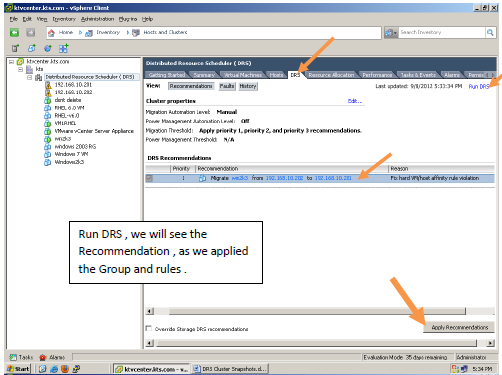
Task: Click the Tasks icon in the status bar
Action: click(x=13, y=357)
